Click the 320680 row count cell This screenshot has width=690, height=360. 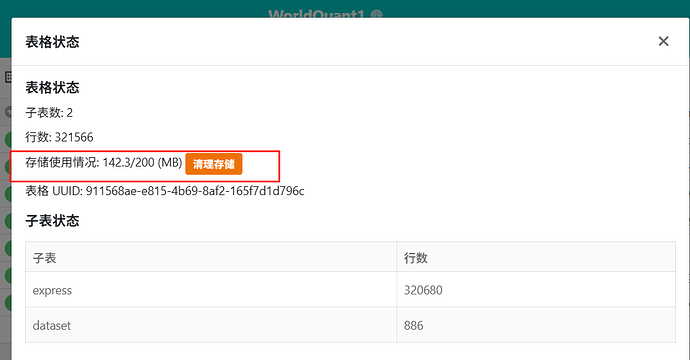pos(423,290)
